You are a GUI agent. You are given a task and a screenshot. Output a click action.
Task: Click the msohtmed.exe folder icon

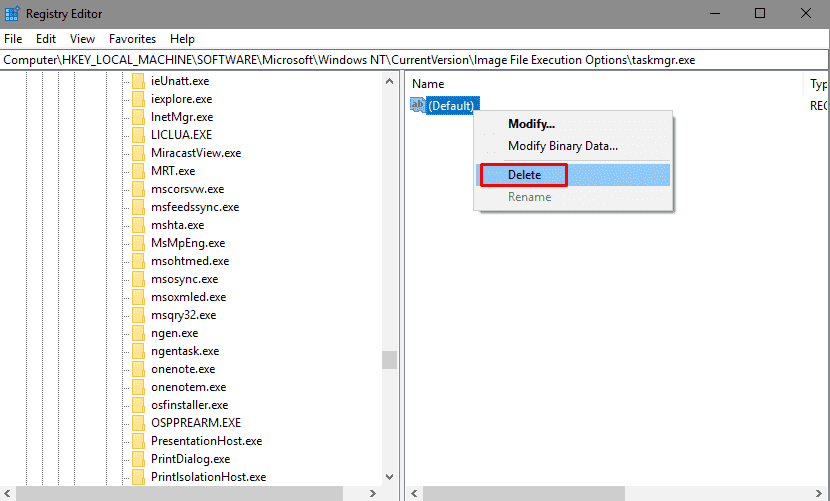[138, 261]
